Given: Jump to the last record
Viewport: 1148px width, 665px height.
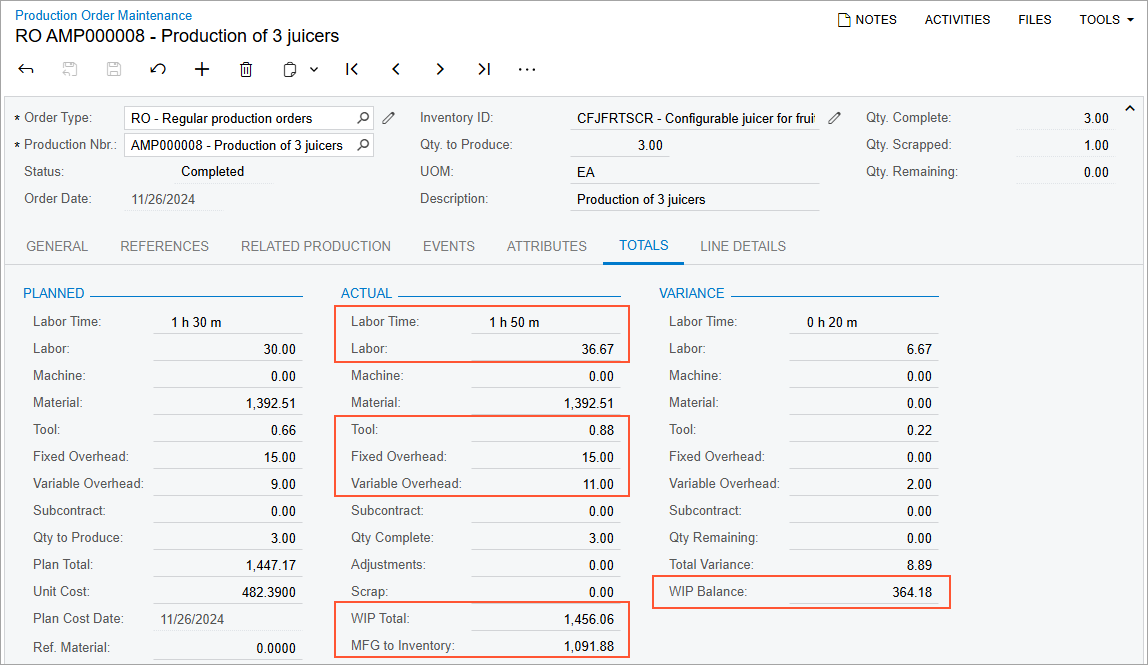Looking at the screenshot, I should point(484,69).
